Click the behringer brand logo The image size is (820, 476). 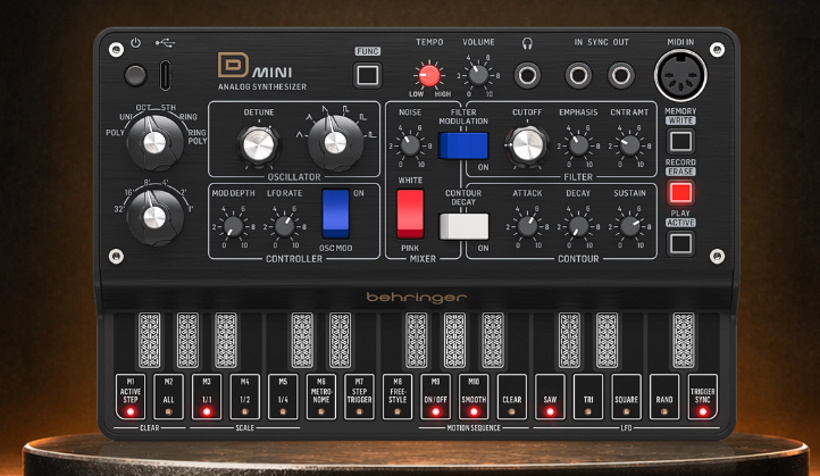point(416,298)
